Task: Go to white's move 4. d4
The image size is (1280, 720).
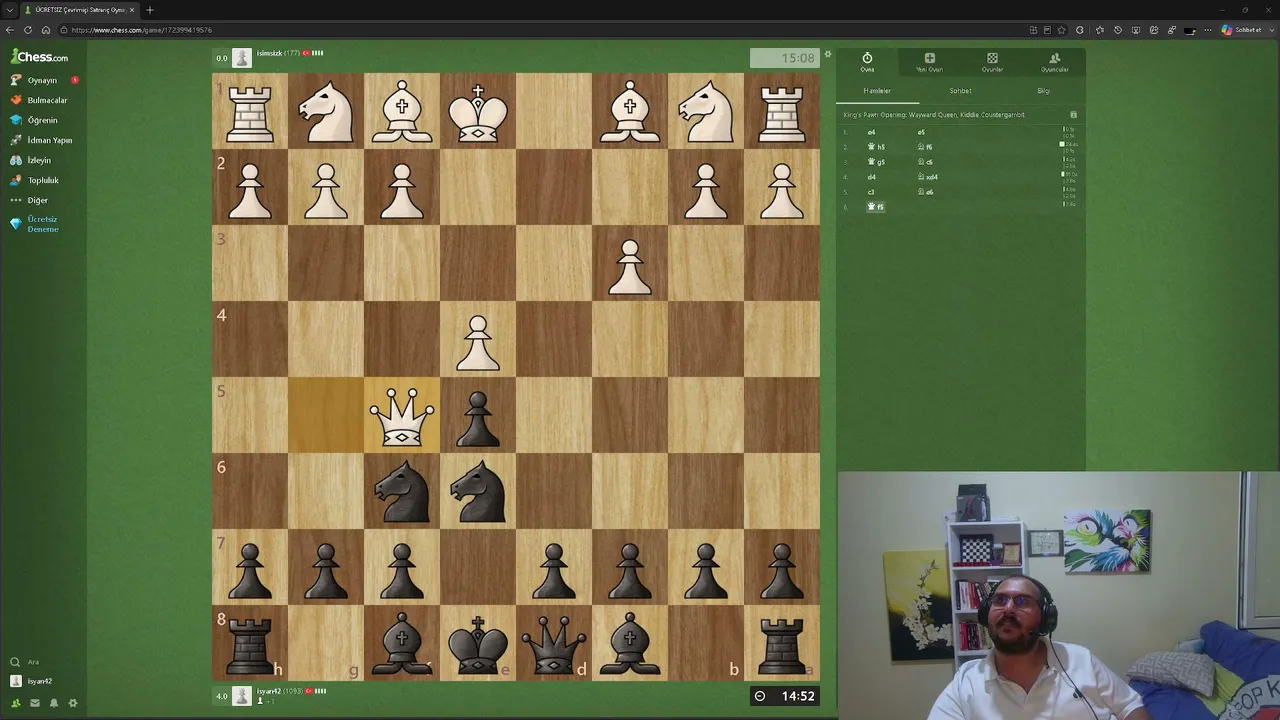Action: click(x=871, y=177)
